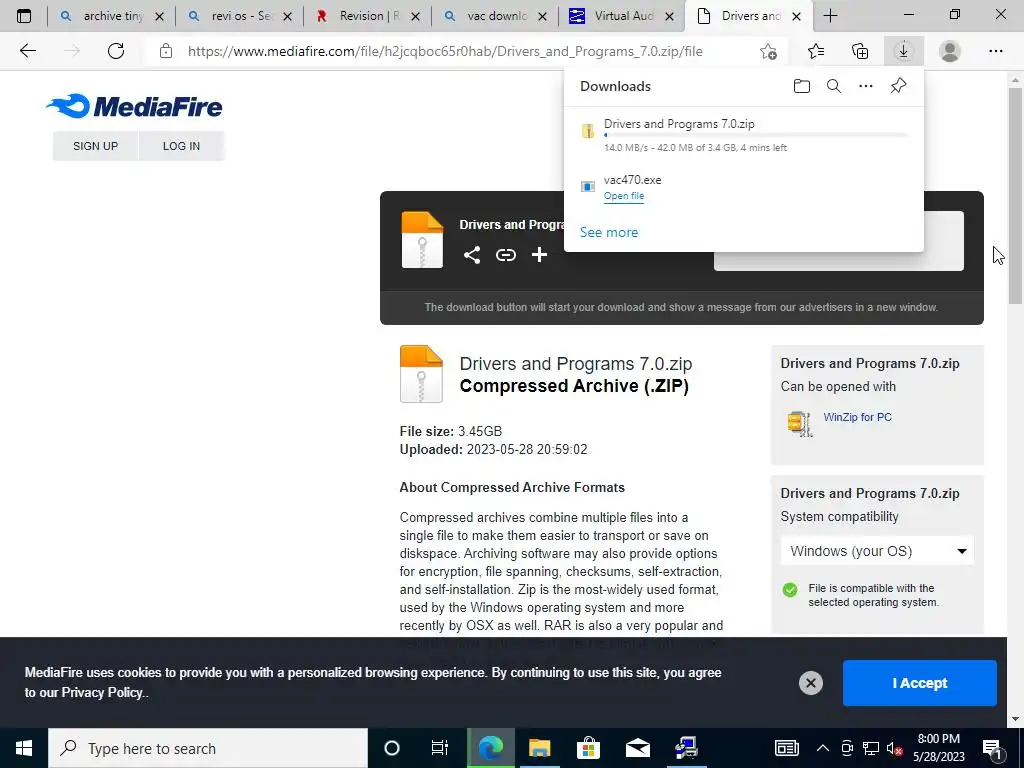Expand the Windows (your OS) dropdown
This screenshot has height=768, width=1024.
point(877,551)
